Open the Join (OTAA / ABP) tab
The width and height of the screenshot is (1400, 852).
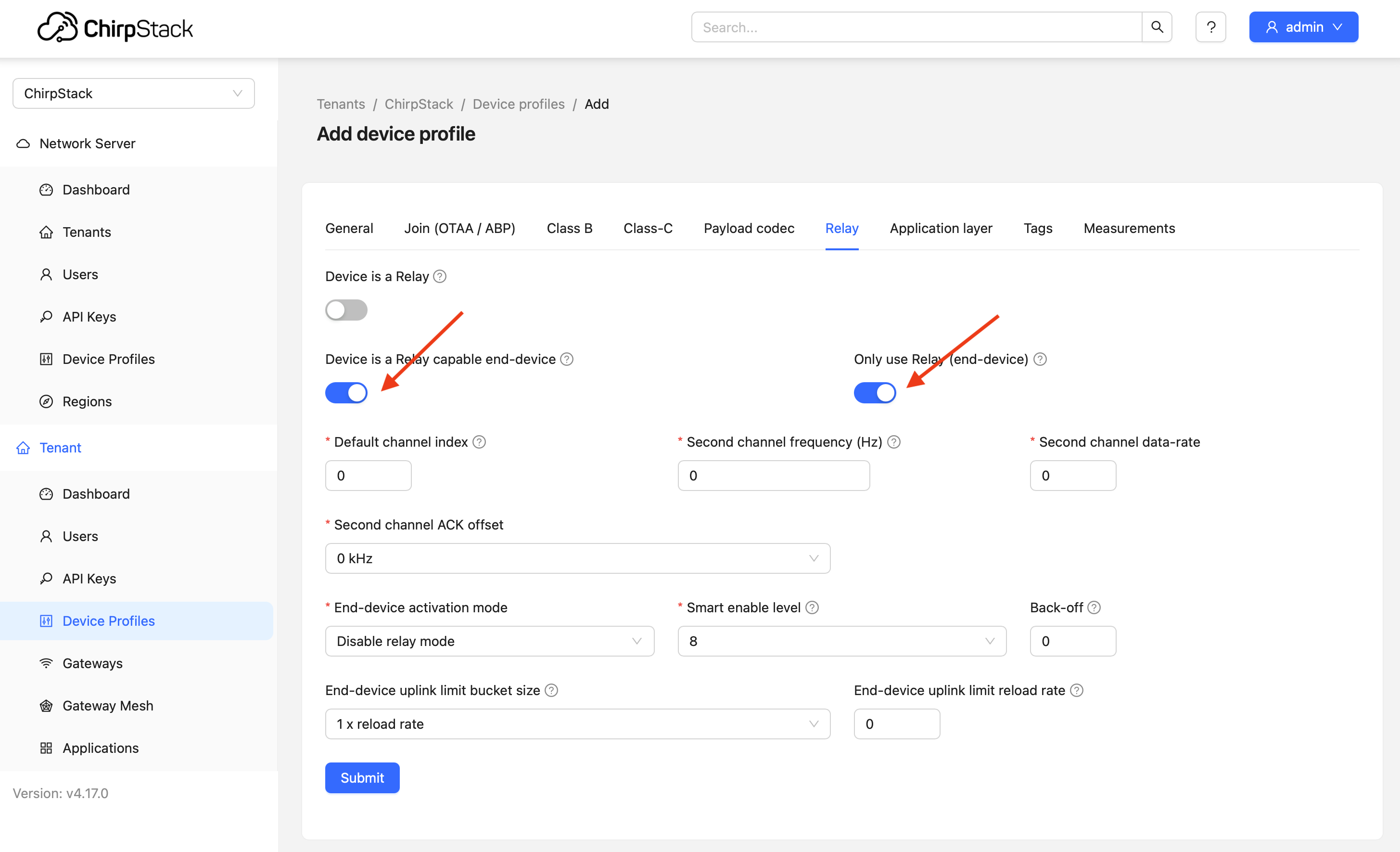click(459, 229)
